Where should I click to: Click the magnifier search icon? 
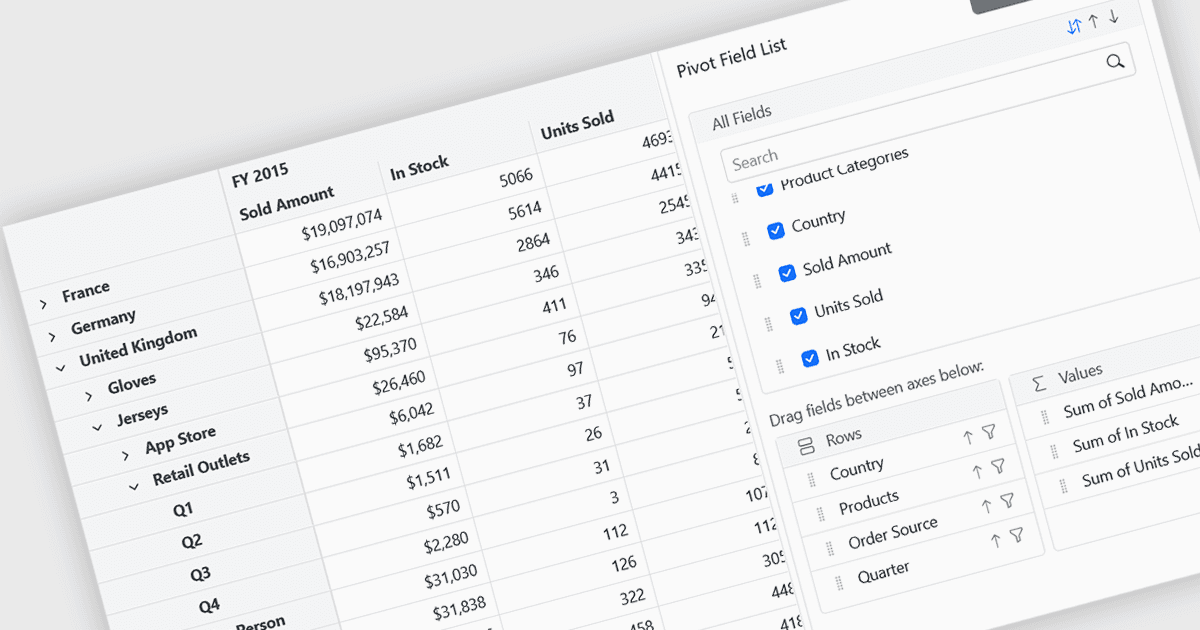click(x=1116, y=62)
